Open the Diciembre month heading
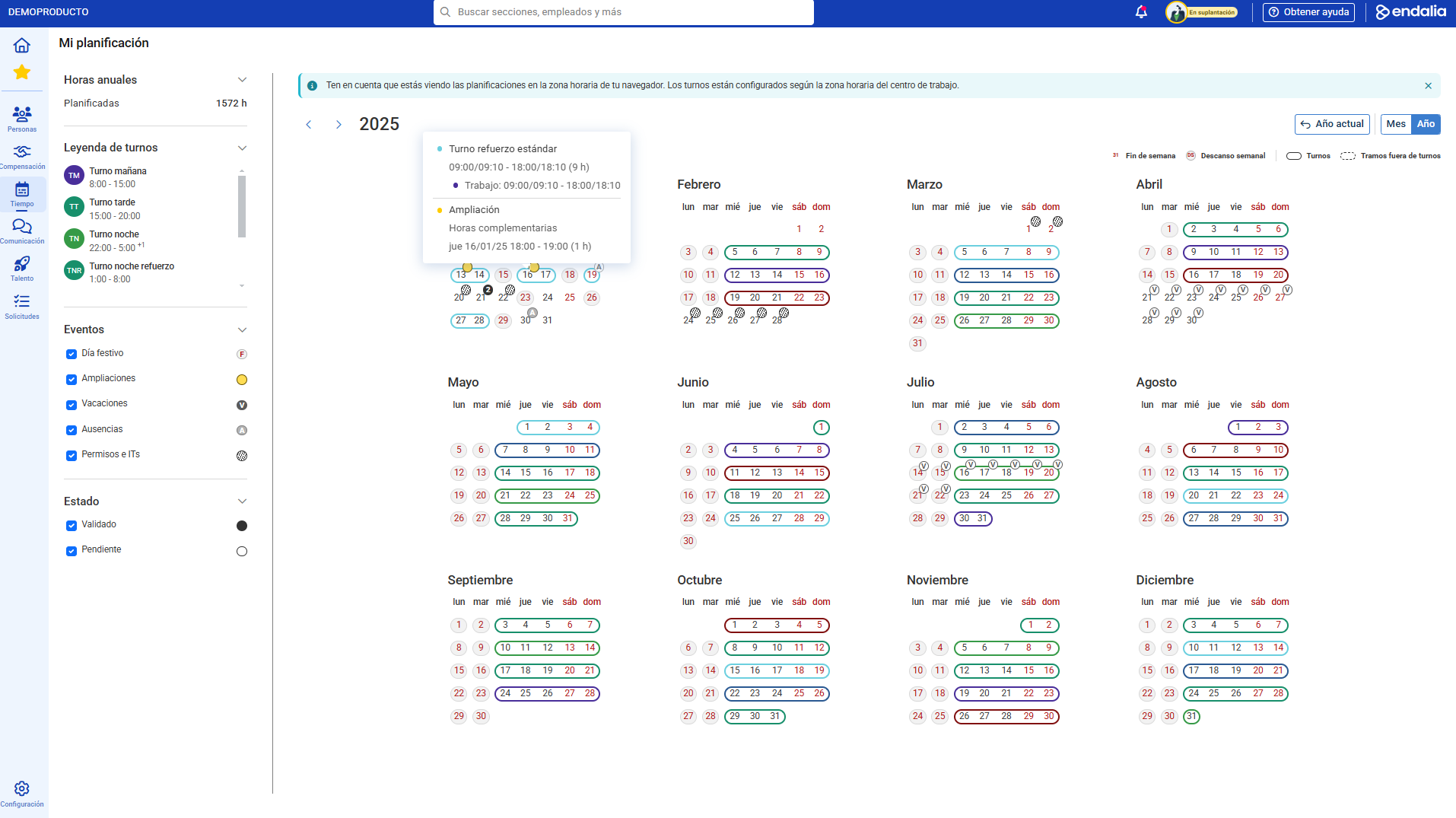 (1165, 581)
